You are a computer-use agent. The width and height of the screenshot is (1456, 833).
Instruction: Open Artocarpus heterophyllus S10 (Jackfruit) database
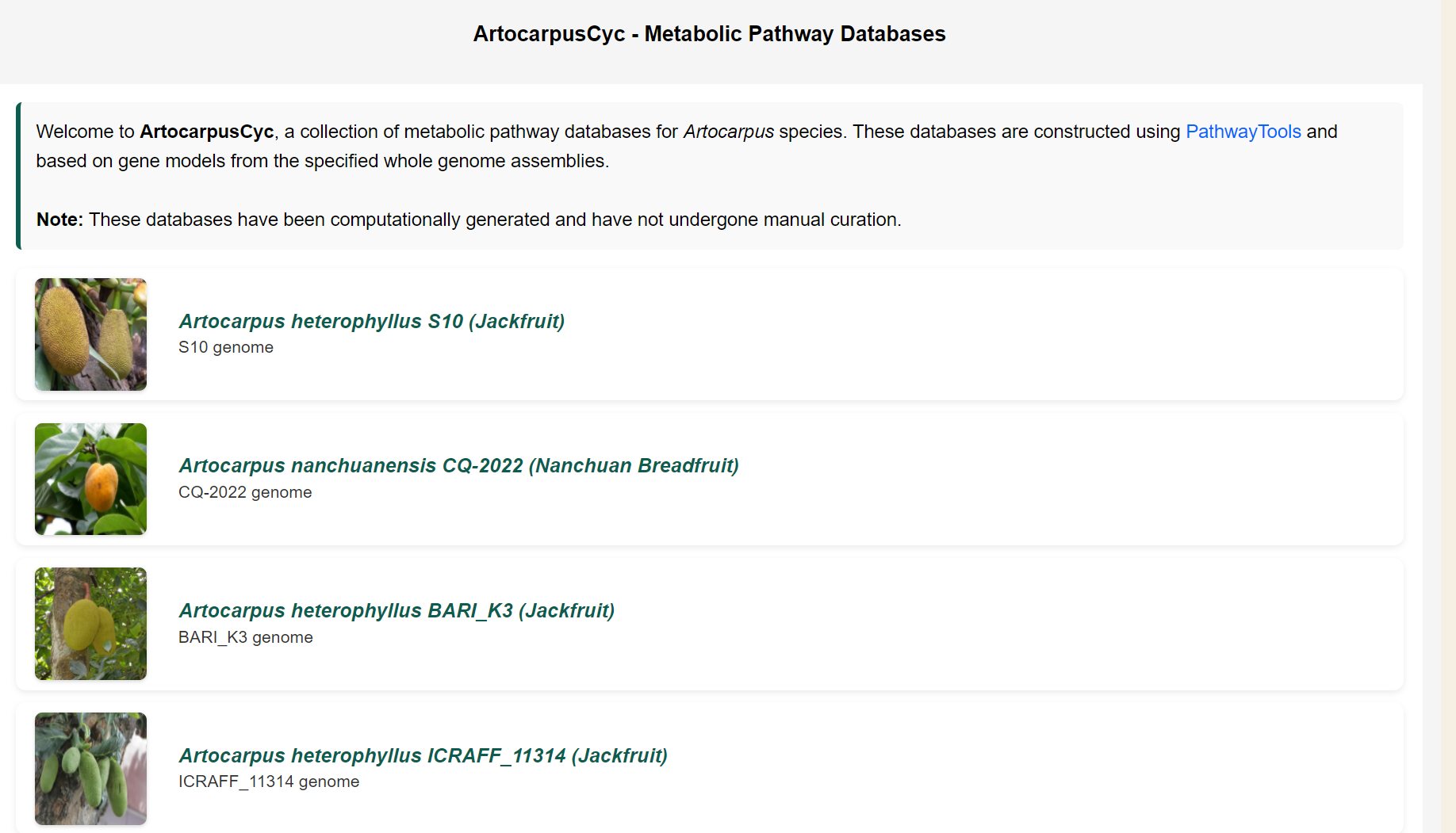[371, 321]
